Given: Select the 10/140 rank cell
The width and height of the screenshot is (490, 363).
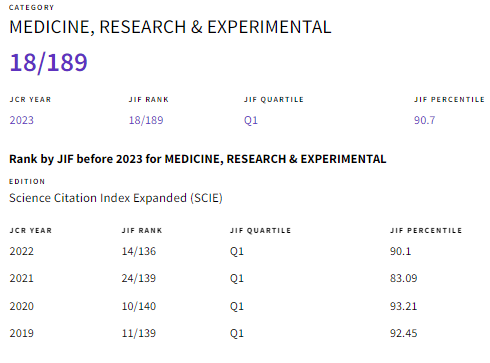Looking at the screenshot, I should click(x=139, y=306).
